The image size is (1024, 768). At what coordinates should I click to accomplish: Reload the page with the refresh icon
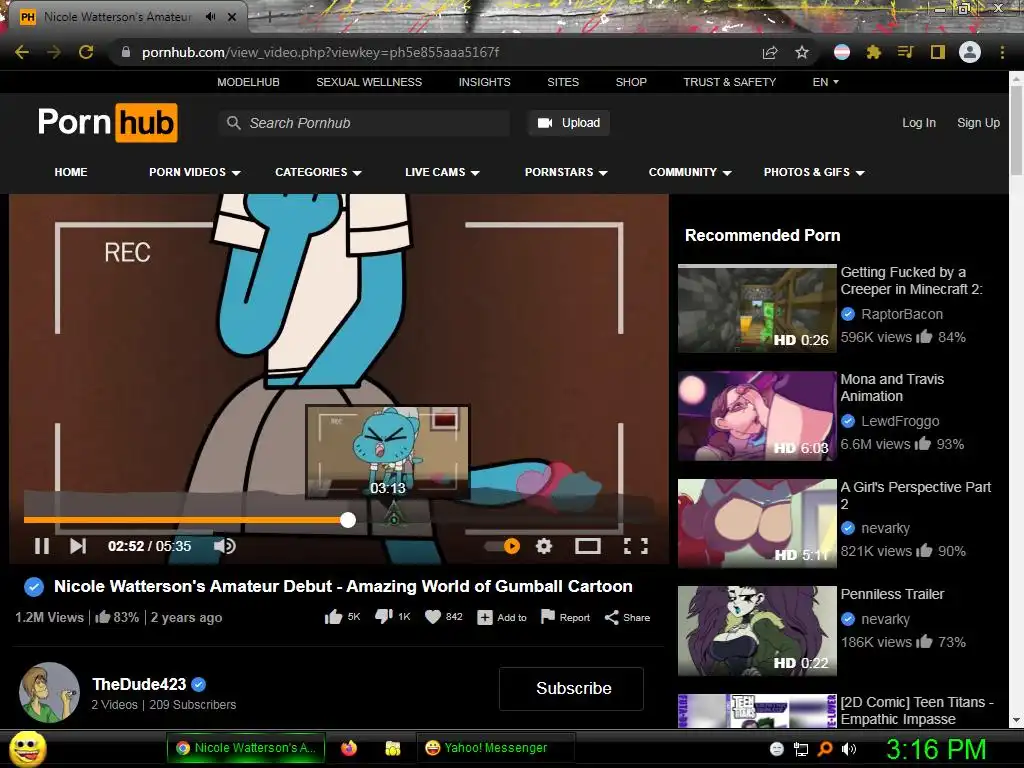pos(86,52)
